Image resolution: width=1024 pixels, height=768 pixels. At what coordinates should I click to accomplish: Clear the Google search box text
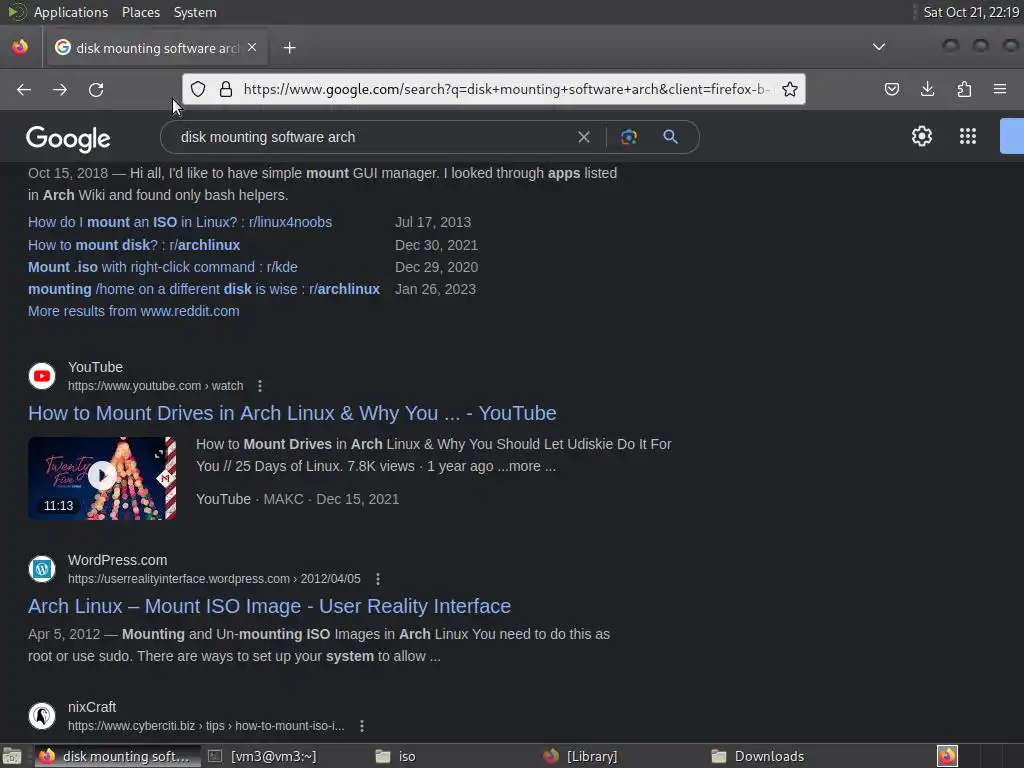[x=584, y=137]
